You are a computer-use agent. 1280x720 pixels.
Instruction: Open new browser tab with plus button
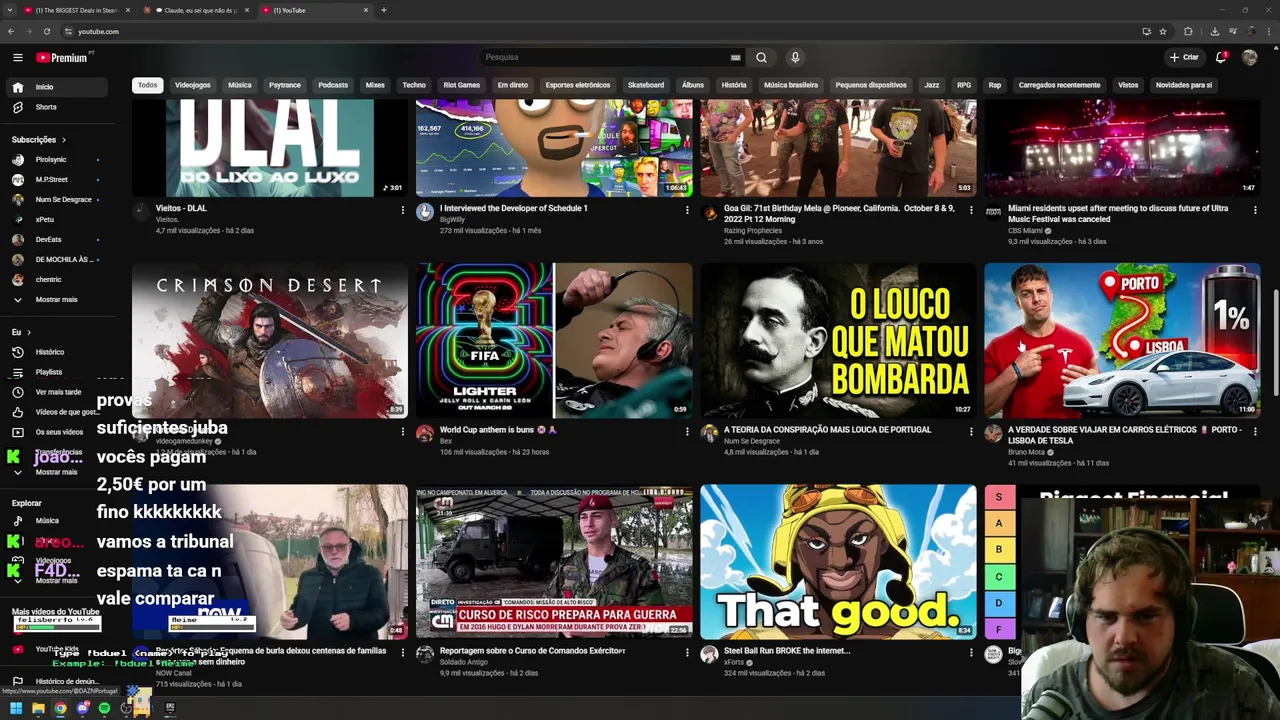pos(384,10)
